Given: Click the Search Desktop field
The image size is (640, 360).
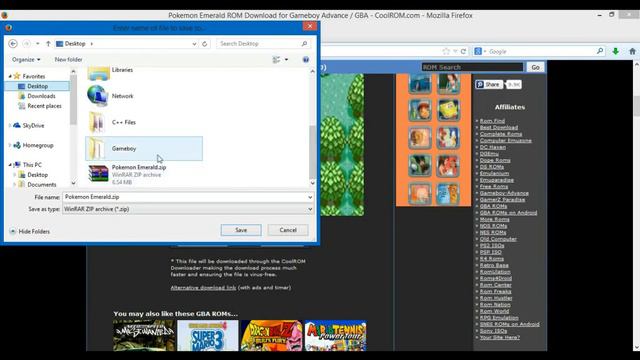Looking at the screenshot, I should (x=263, y=43).
